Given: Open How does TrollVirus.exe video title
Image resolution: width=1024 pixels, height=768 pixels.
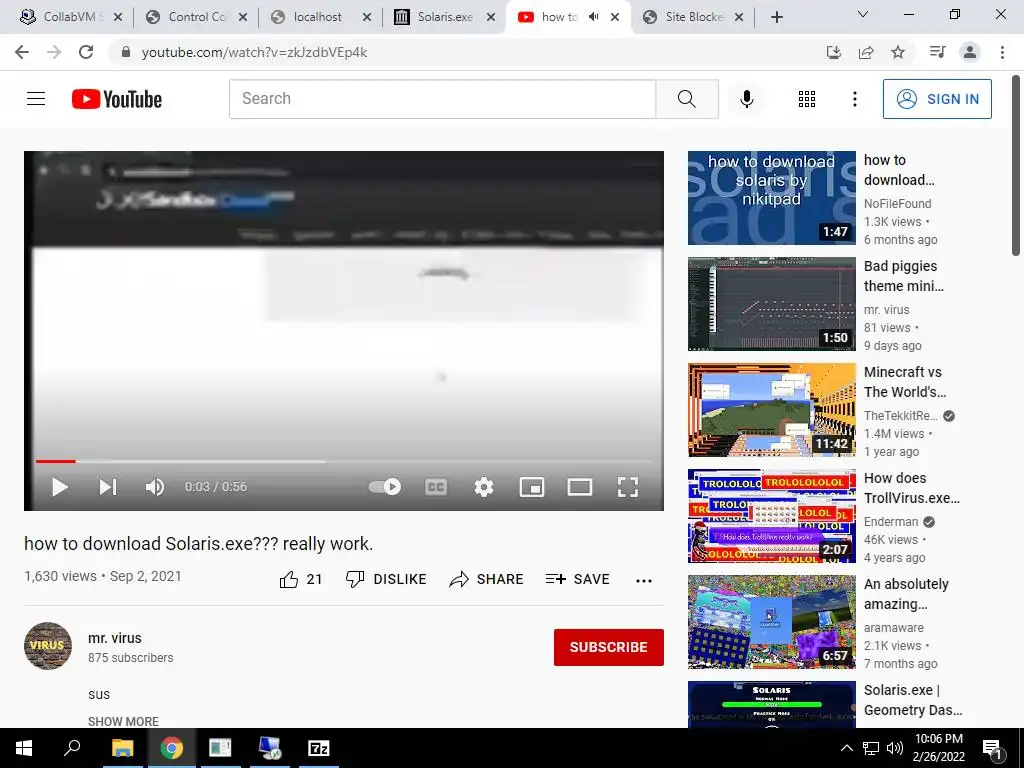Looking at the screenshot, I should [x=912, y=488].
